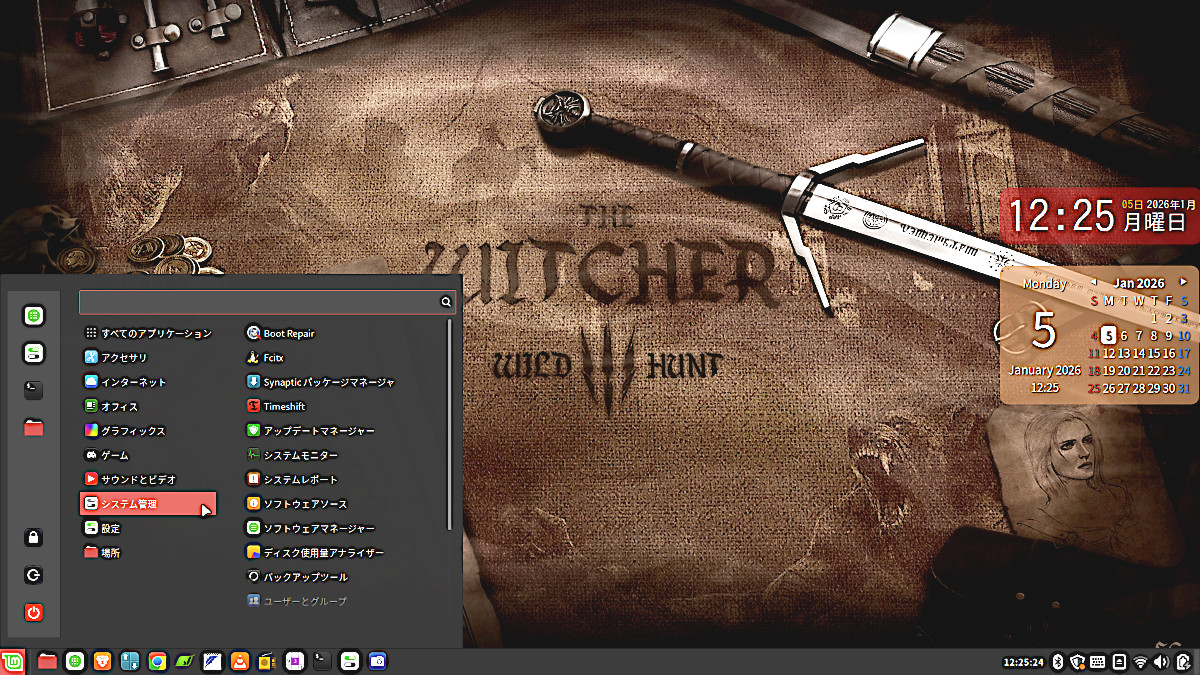1200x675 pixels.
Task: Click the screenshot camera icon in taskbar
Action: pos(376,661)
